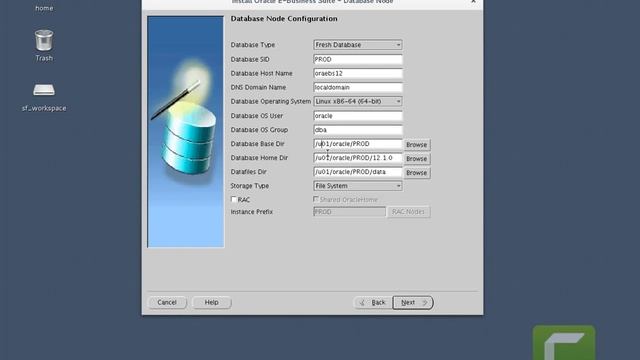The width and height of the screenshot is (640, 360).
Task: Click the DNS Domain Name field
Action: (358, 87)
